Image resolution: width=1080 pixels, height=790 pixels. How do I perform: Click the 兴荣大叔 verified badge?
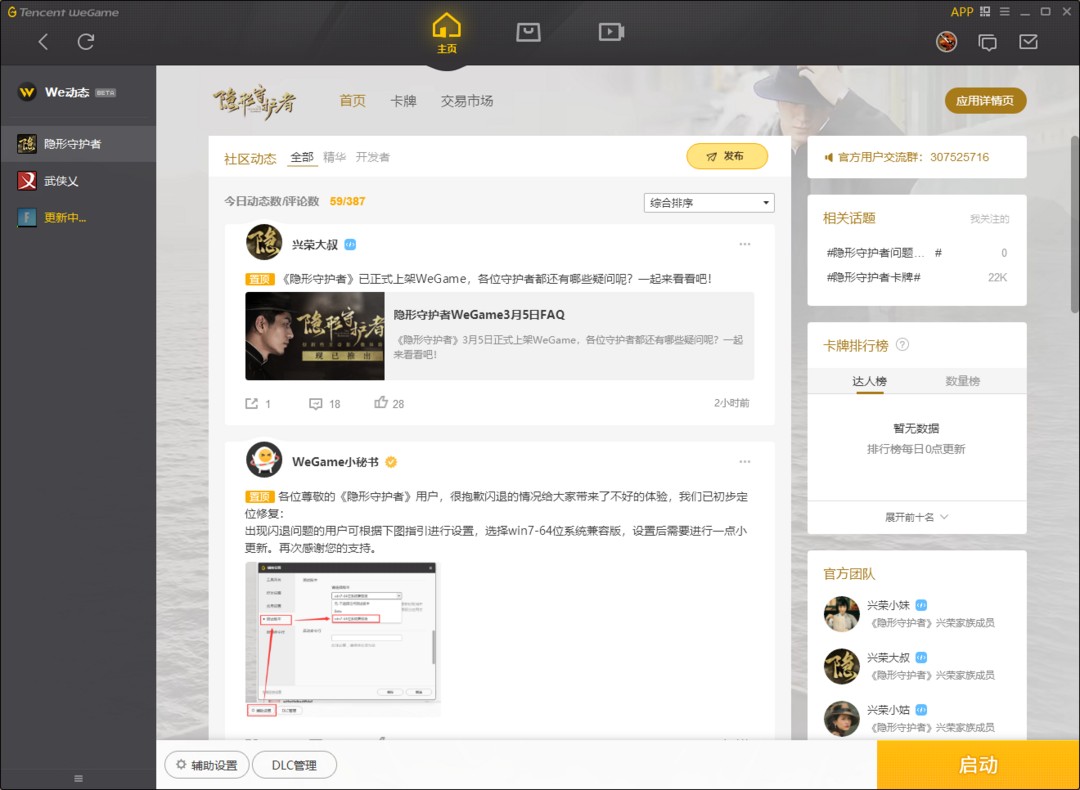pyautogui.click(x=350, y=245)
